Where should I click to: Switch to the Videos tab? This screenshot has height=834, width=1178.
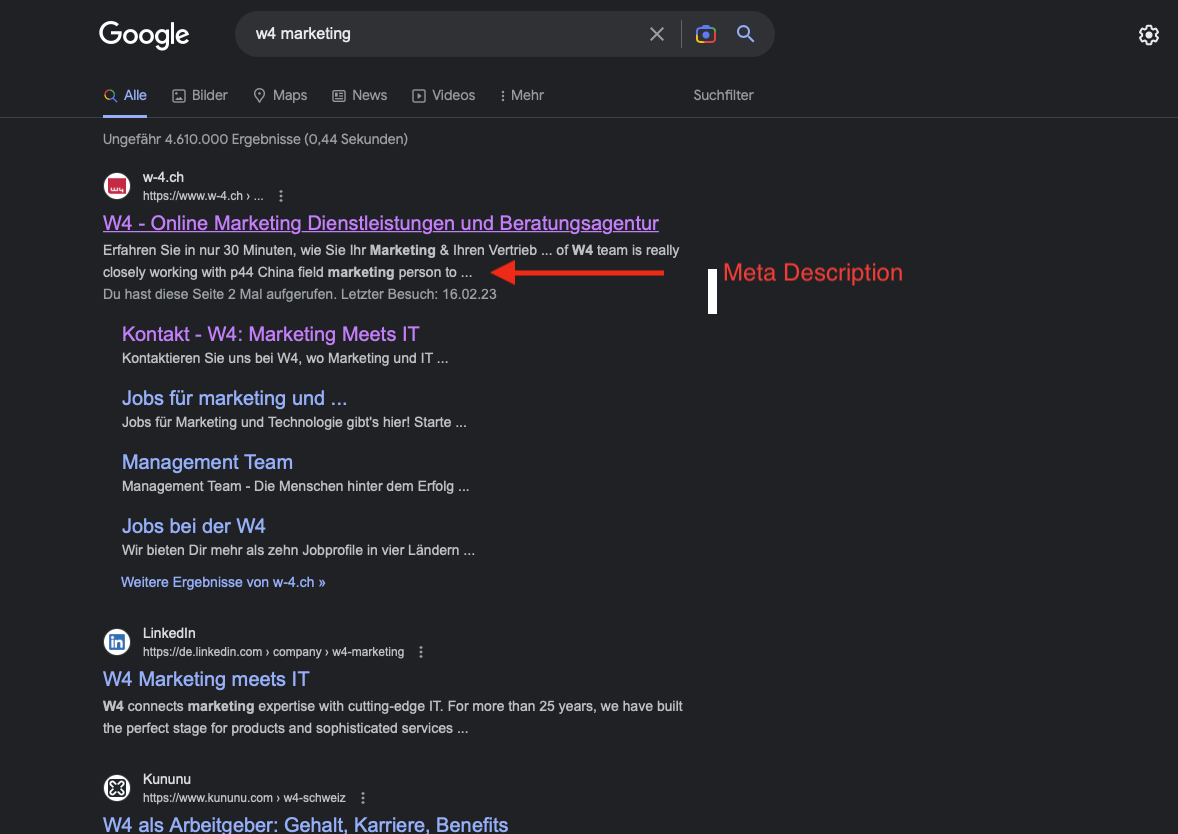pos(443,95)
